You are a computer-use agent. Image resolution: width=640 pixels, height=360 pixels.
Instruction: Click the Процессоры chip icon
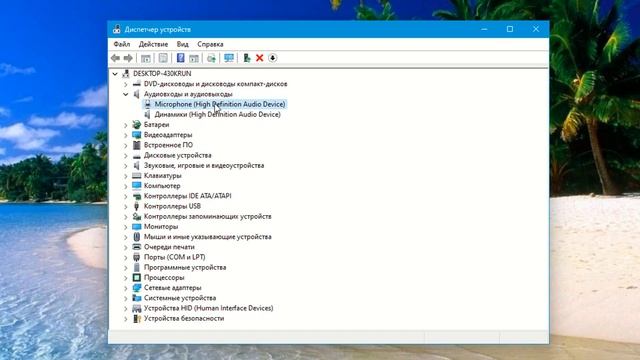(137, 278)
